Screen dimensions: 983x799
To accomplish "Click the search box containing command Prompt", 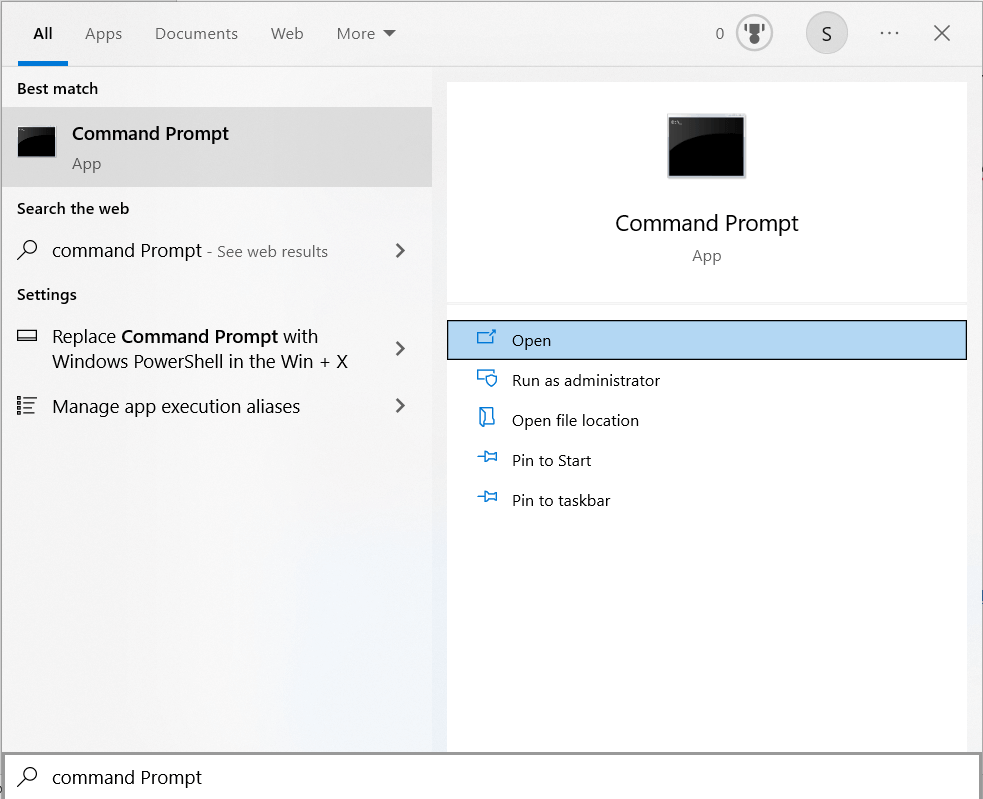I will (x=492, y=777).
